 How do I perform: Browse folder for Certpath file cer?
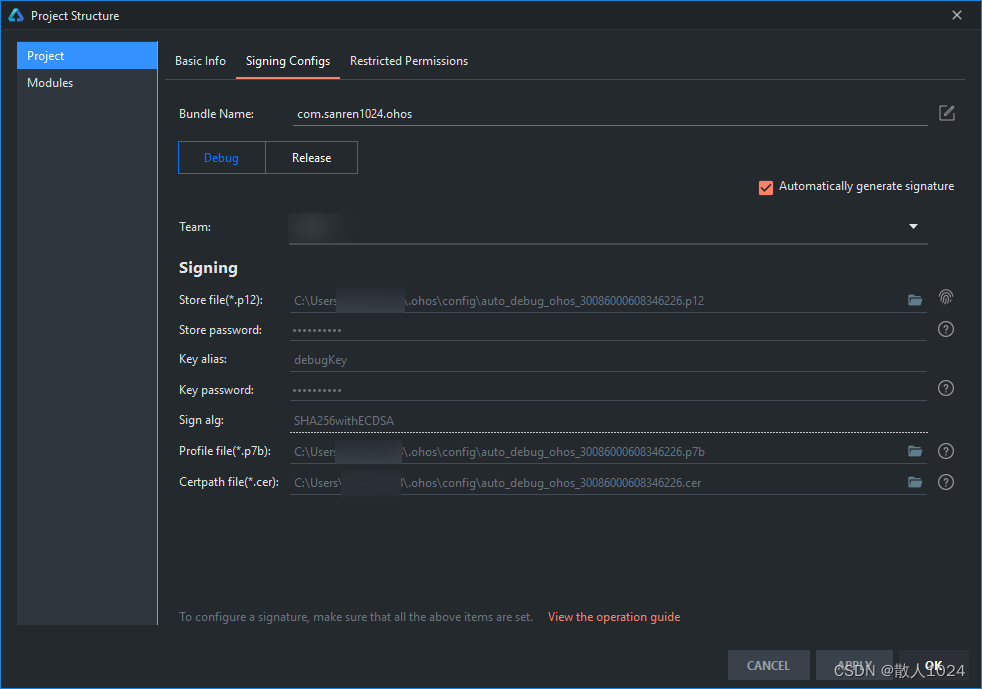click(915, 482)
